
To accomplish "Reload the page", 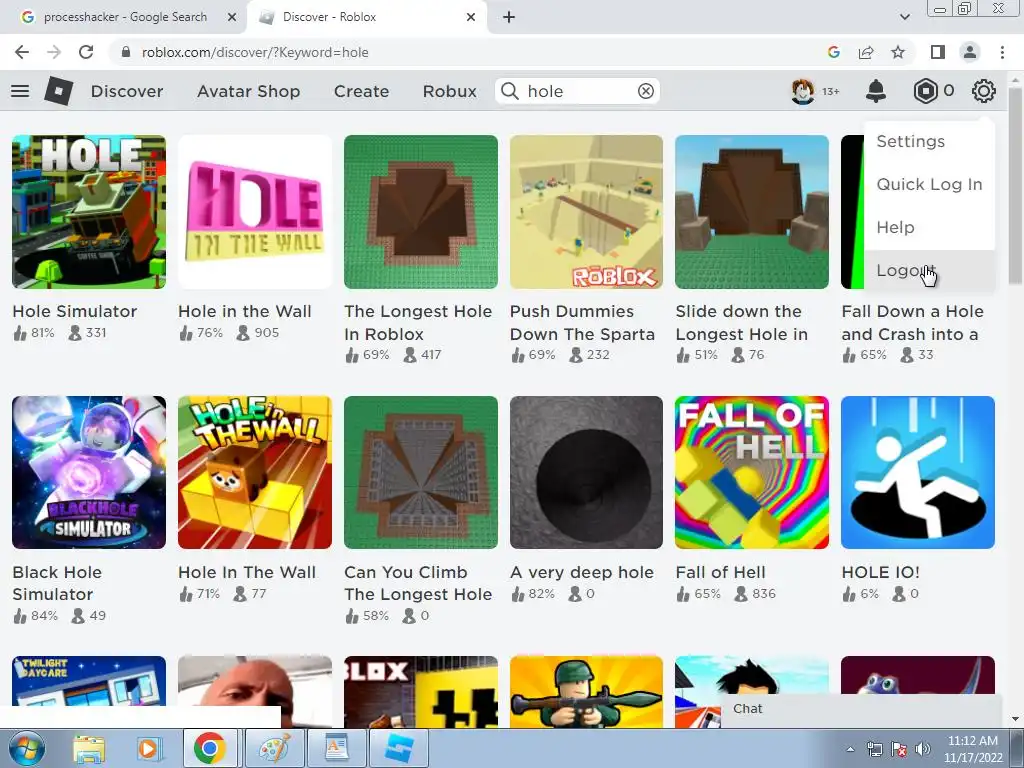I will 86,52.
